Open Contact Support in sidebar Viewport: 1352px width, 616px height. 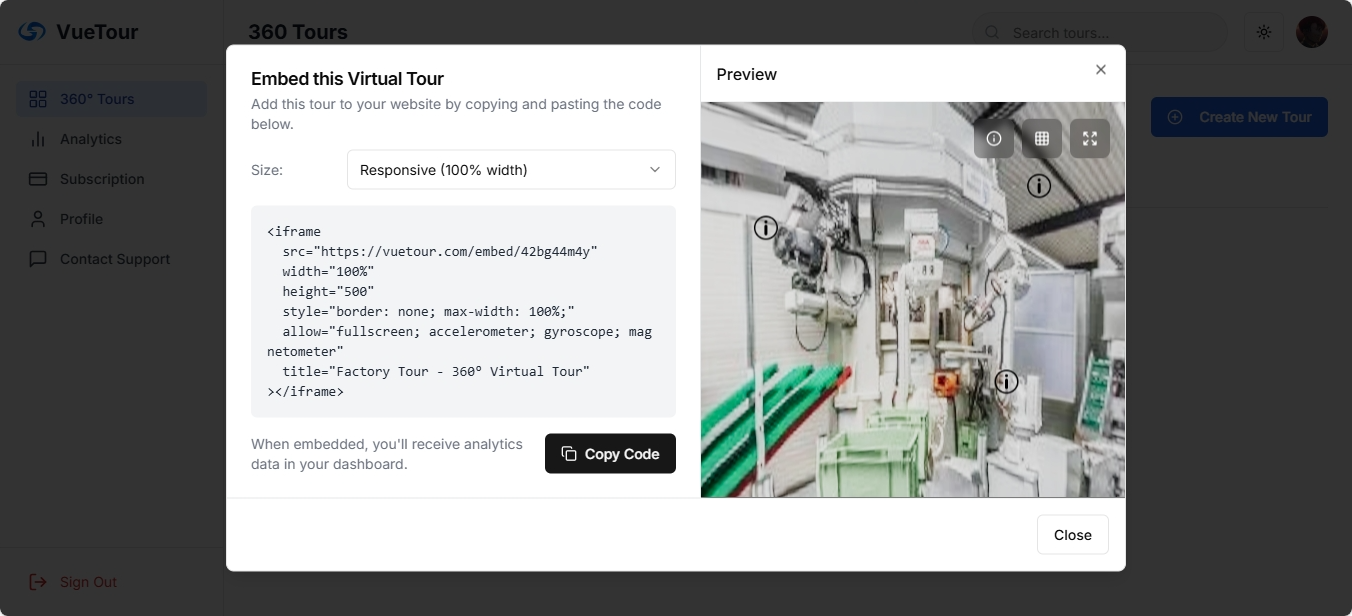[x=111, y=259]
